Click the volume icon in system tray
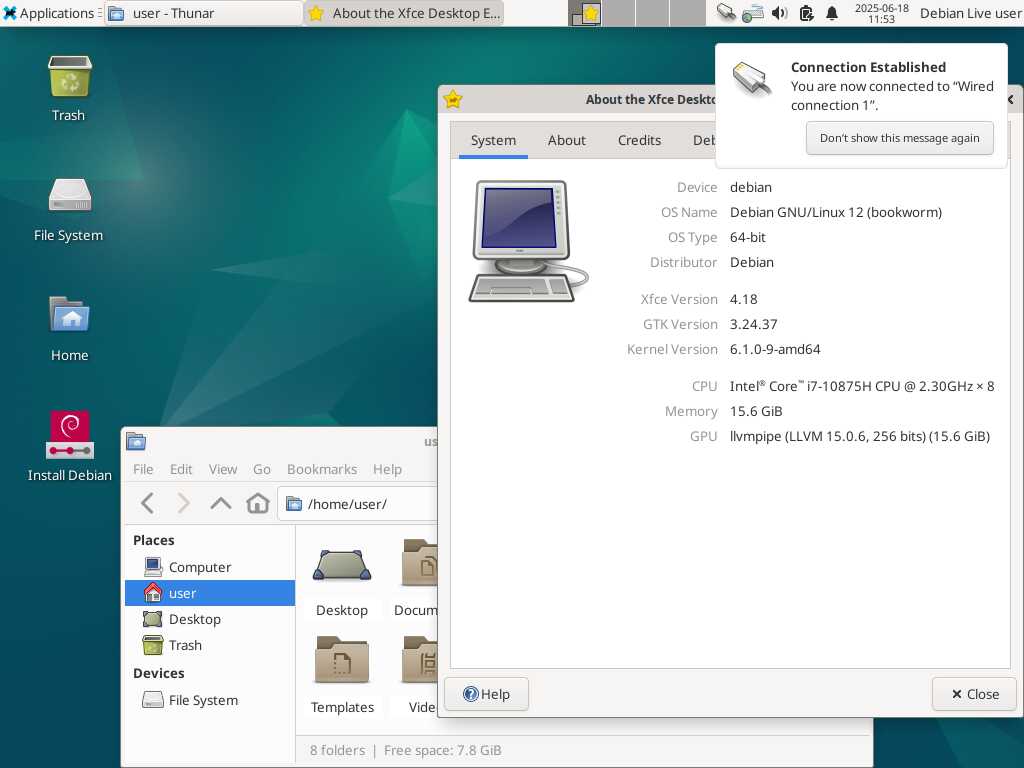 click(780, 13)
